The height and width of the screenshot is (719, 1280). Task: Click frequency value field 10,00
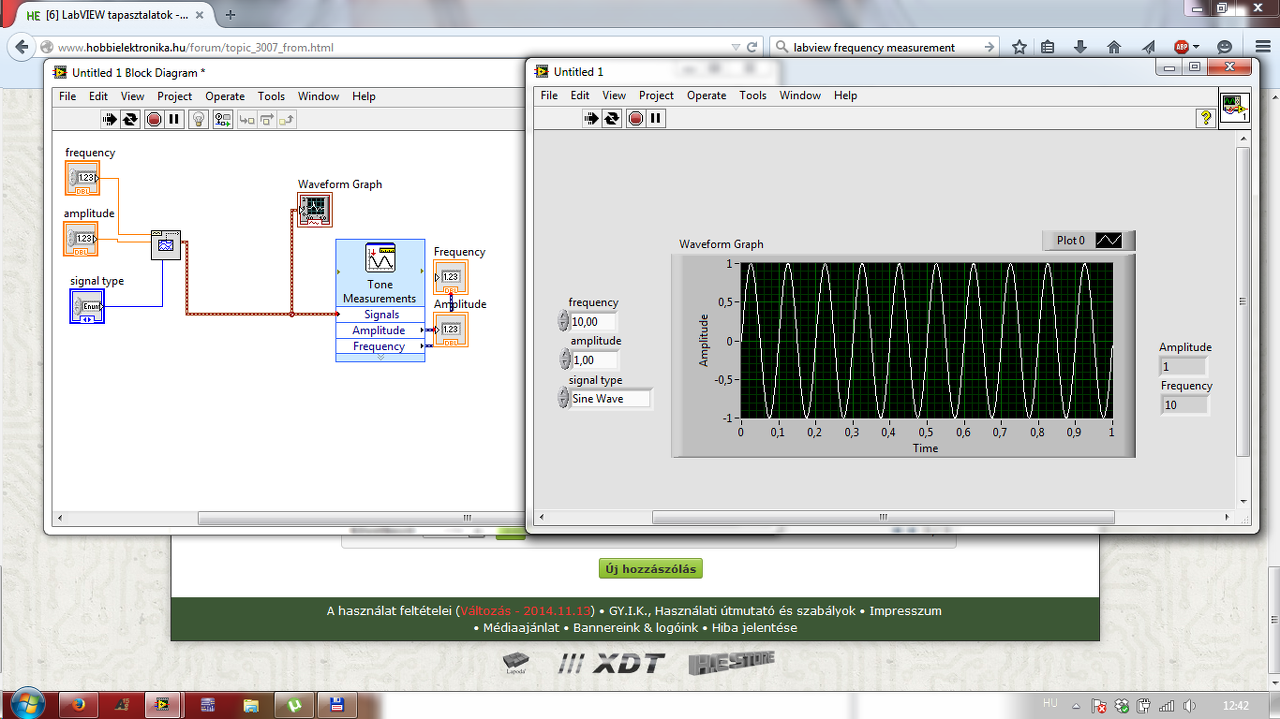coord(594,322)
